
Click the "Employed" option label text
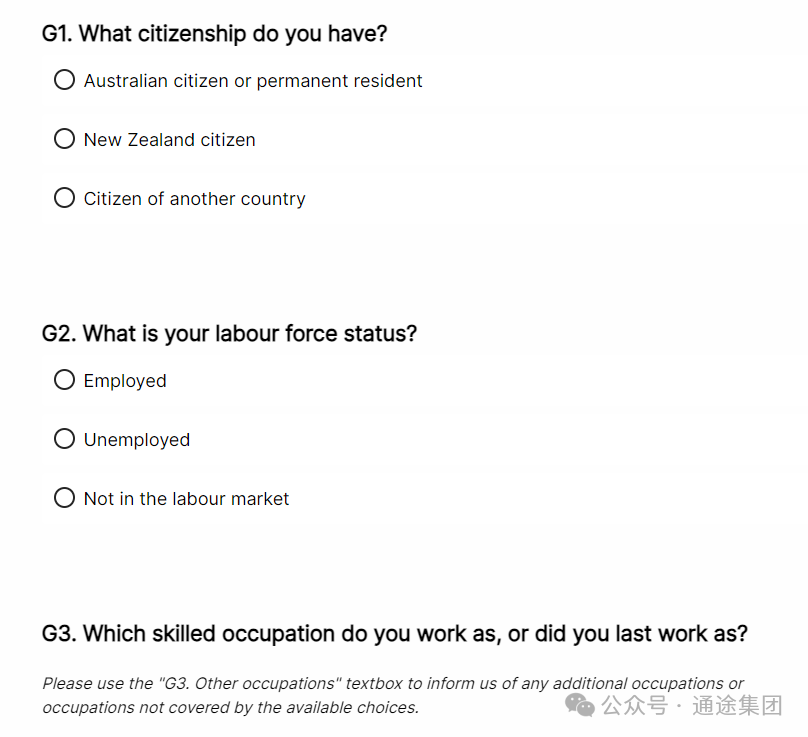125,381
